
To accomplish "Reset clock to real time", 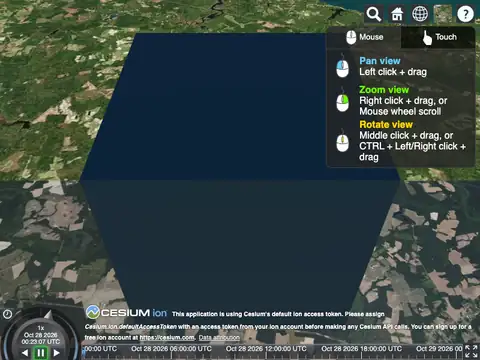I will (7, 314).
